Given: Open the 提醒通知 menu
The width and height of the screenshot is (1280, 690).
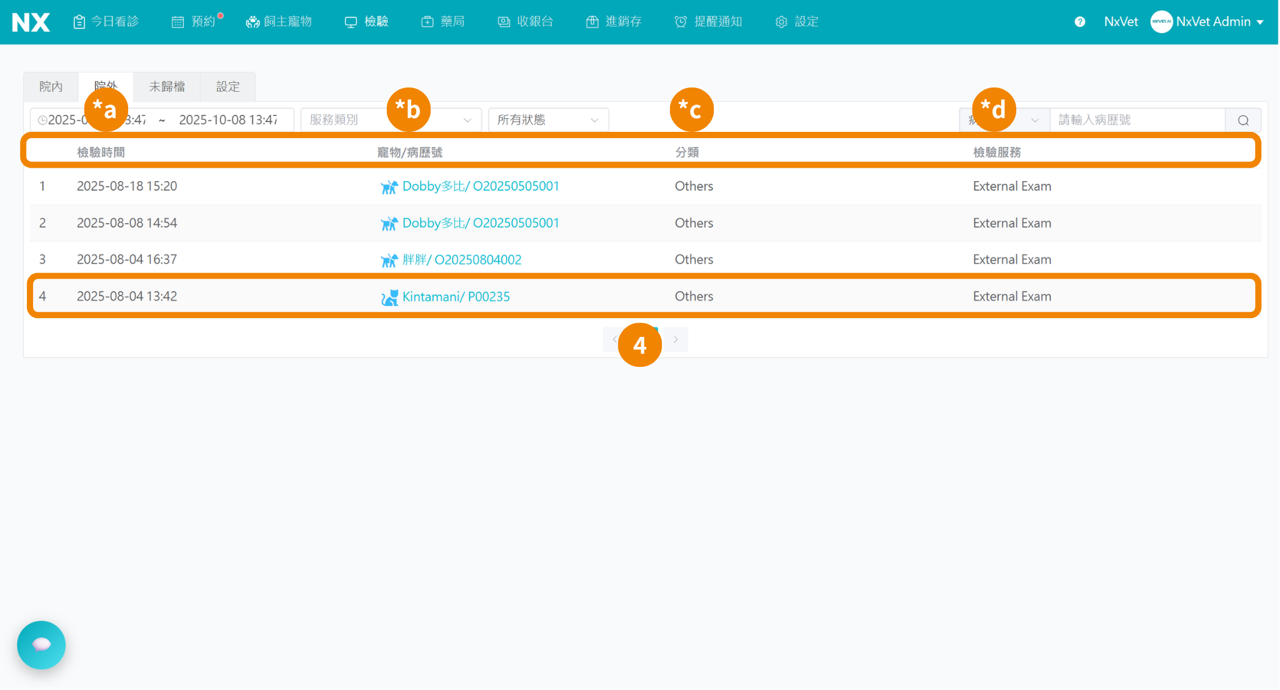Looking at the screenshot, I should point(708,22).
